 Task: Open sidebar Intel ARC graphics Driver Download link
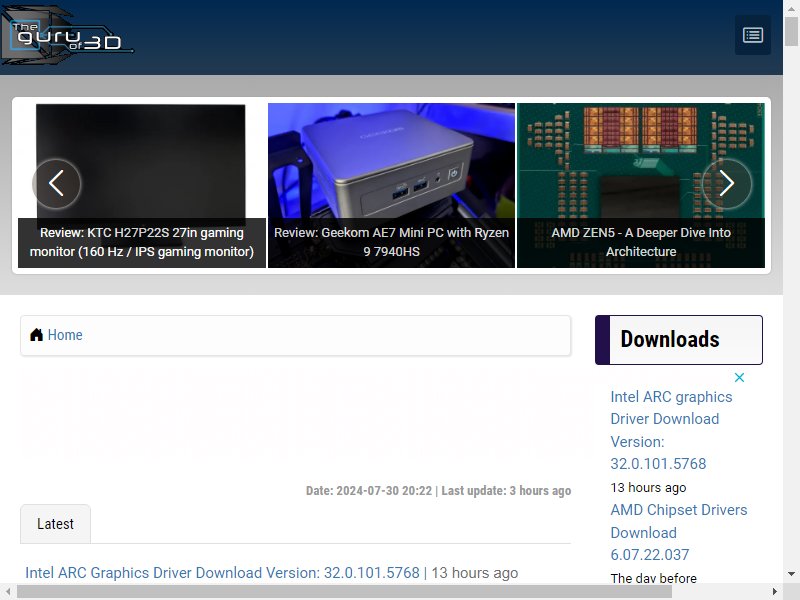click(x=671, y=430)
